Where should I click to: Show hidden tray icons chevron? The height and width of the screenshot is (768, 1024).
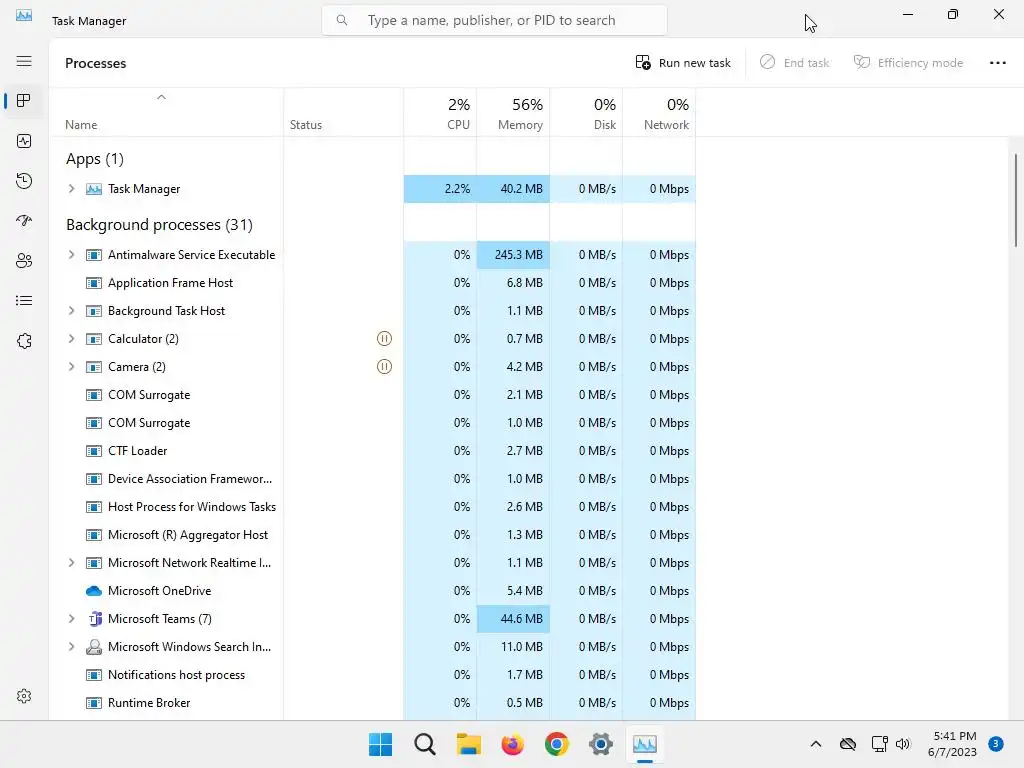(x=816, y=744)
